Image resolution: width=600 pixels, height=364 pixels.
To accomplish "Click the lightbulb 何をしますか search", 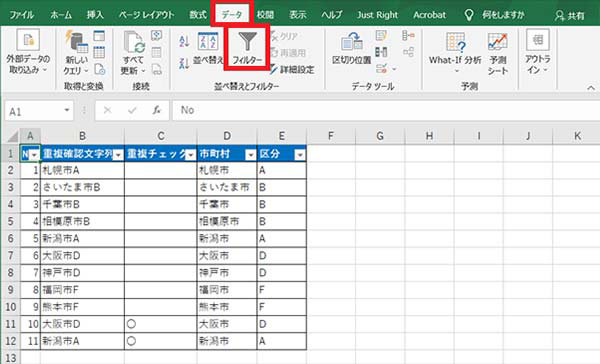I will tap(494, 15).
